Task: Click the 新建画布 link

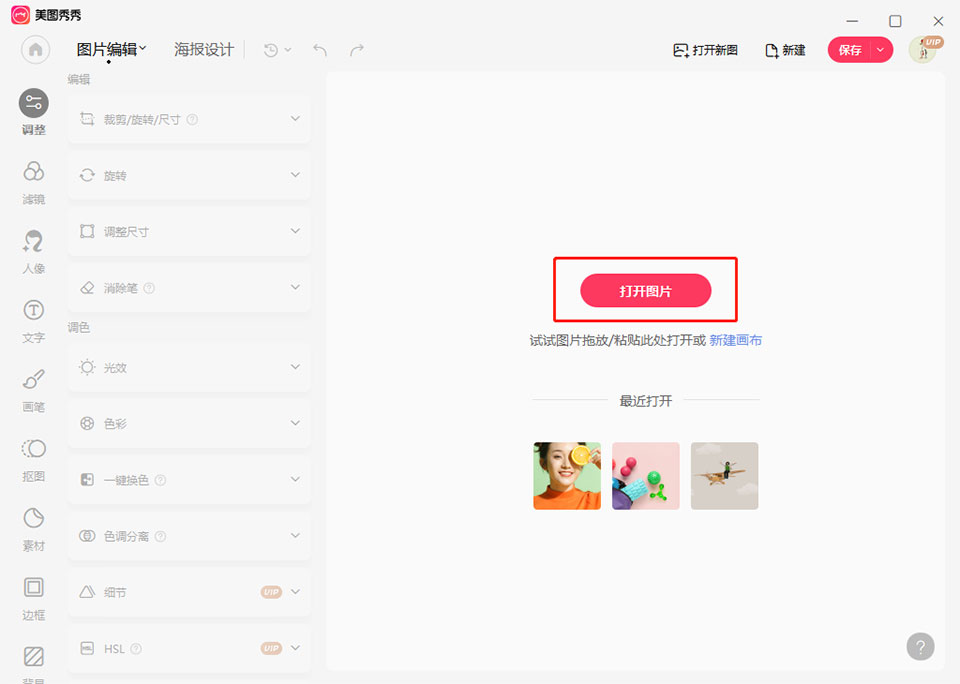Action: 735,340
